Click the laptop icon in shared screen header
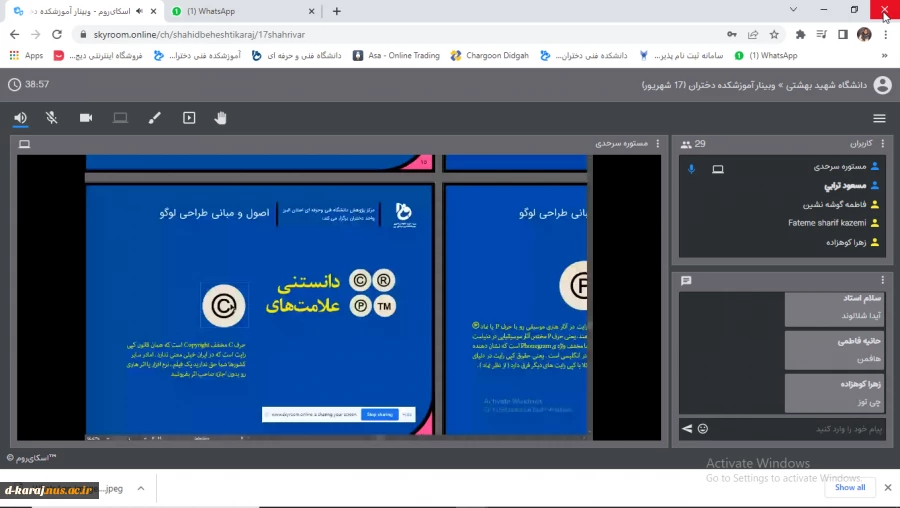This screenshot has height=508, width=900. 24,144
